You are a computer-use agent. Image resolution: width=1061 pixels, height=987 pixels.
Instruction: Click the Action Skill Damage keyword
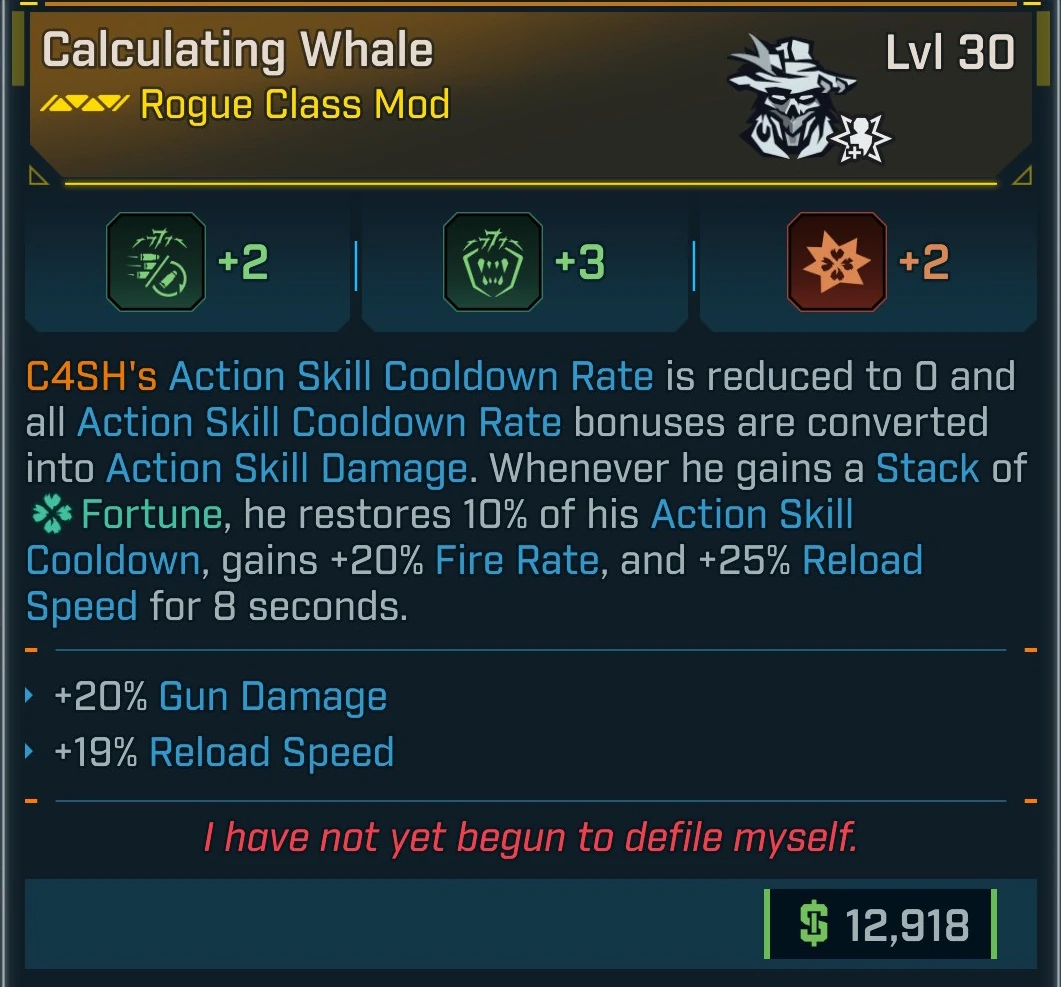pos(286,469)
